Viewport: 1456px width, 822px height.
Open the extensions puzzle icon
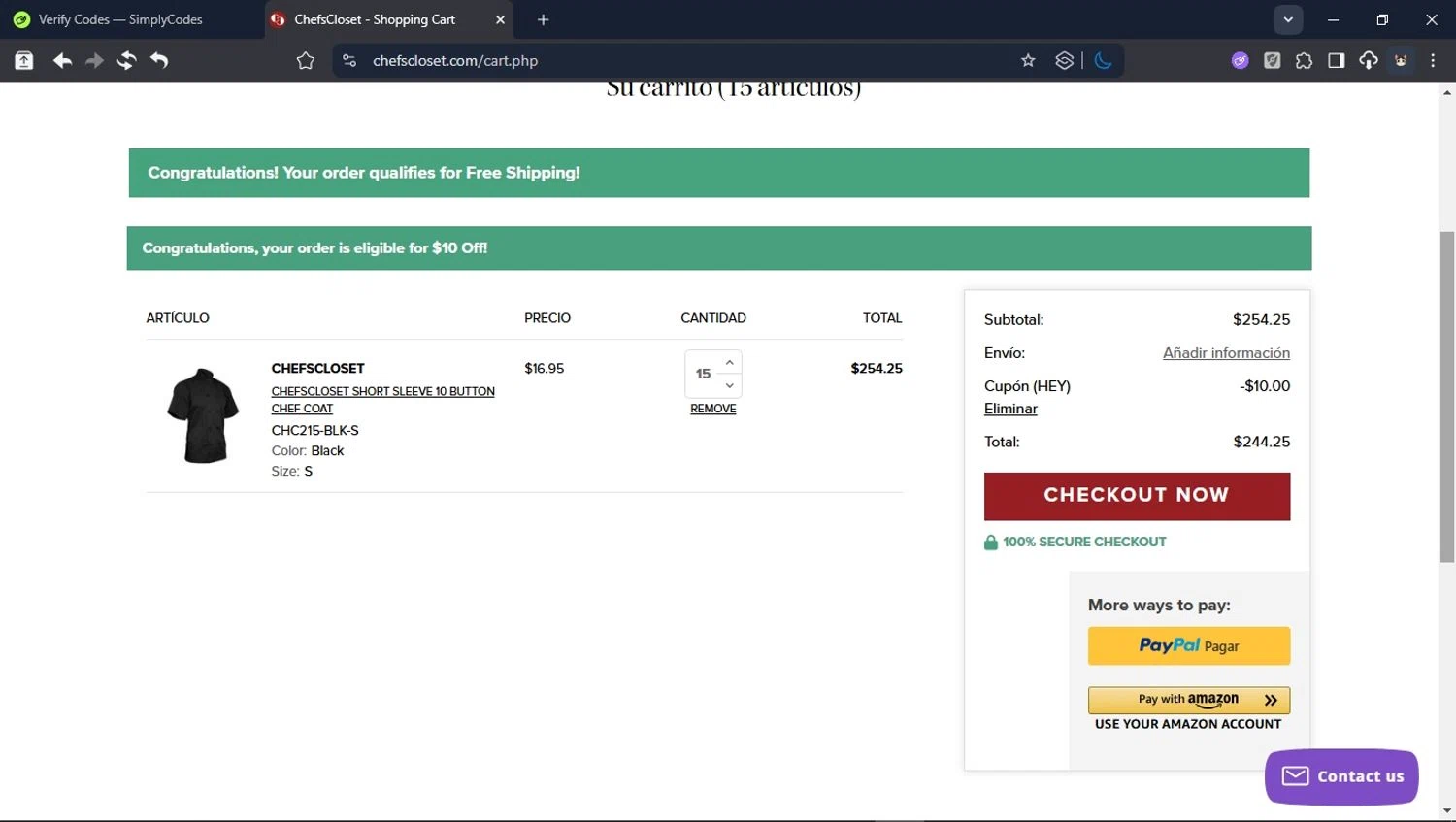(1304, 61)
